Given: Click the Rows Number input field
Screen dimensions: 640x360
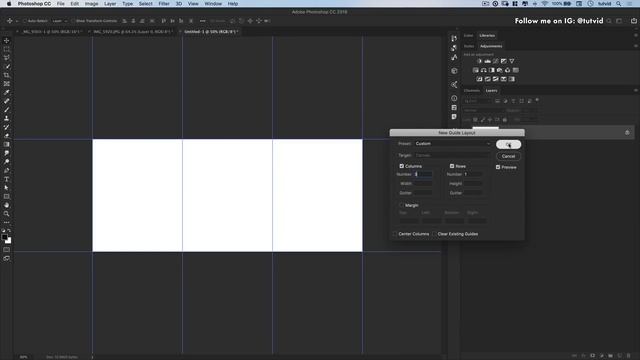Looking at the screenshot, I should (x=473, y=174).
